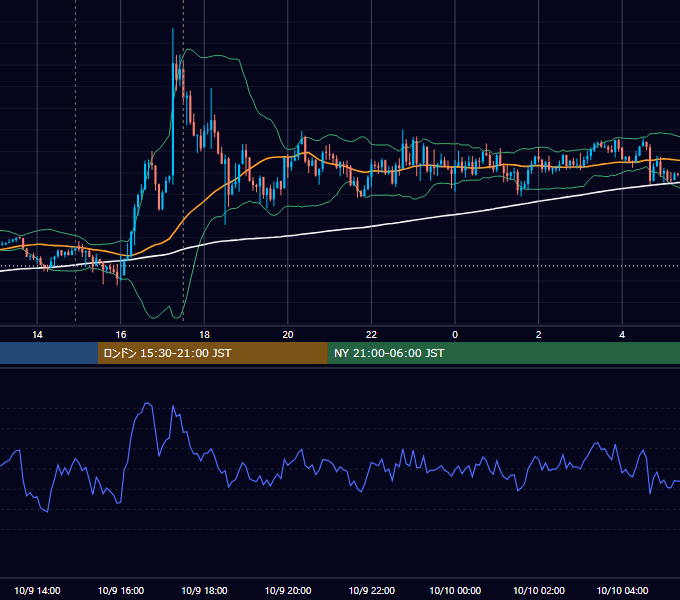Click the 4 hour label on price chart axis
The width and height of the screenshot is (680, 600).
point(622,335)
